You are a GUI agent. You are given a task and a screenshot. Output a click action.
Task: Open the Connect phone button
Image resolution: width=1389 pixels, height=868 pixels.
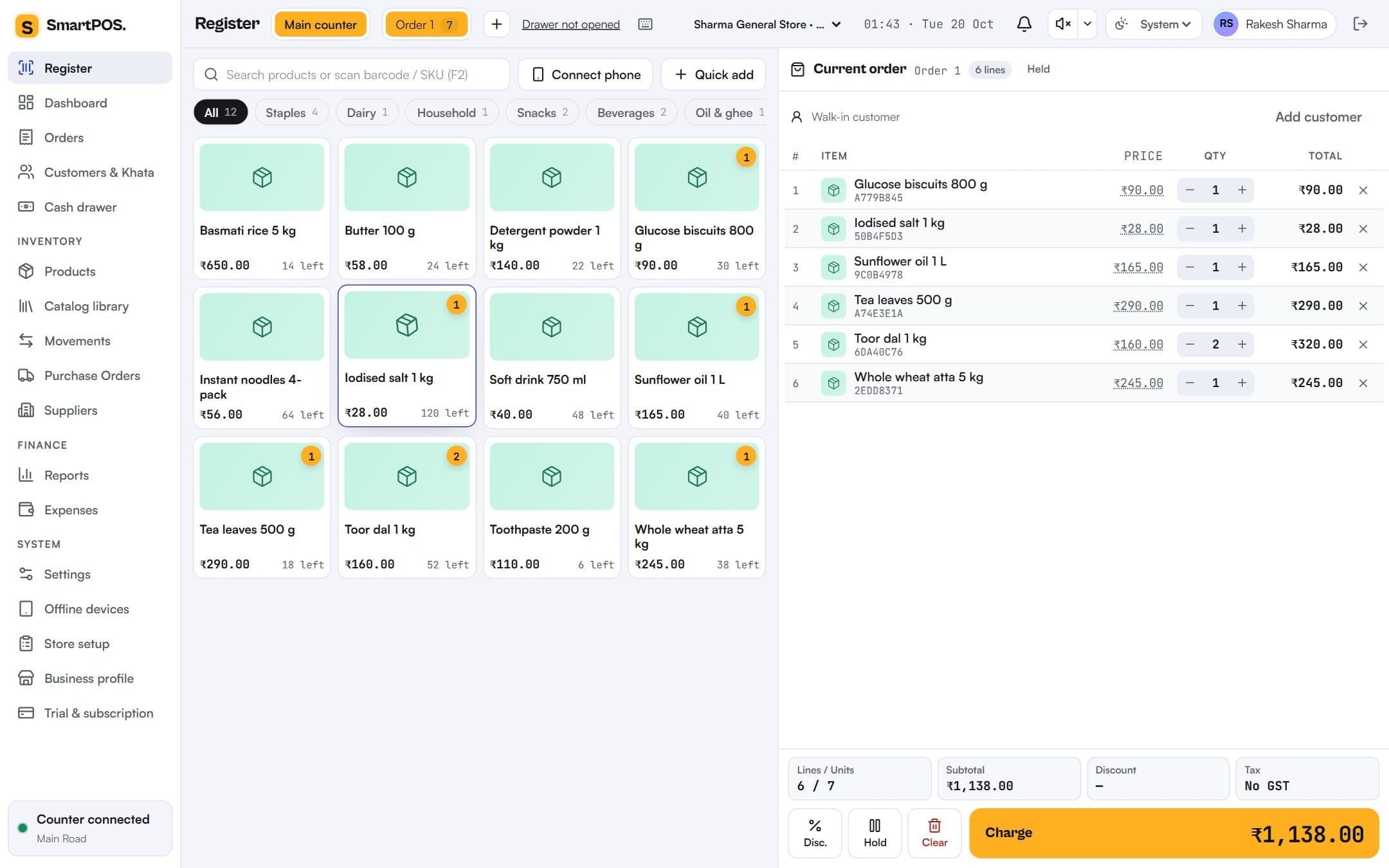(x=585, y=75)
